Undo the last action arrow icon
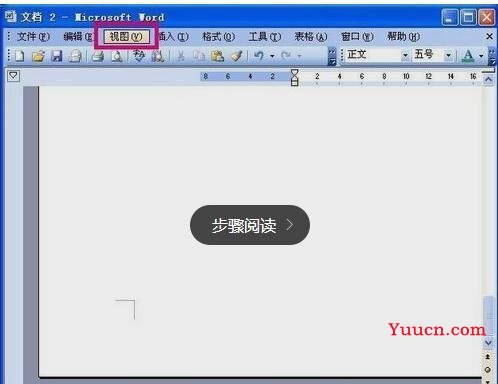The image size is (498, 384). (x=259, y=56)
